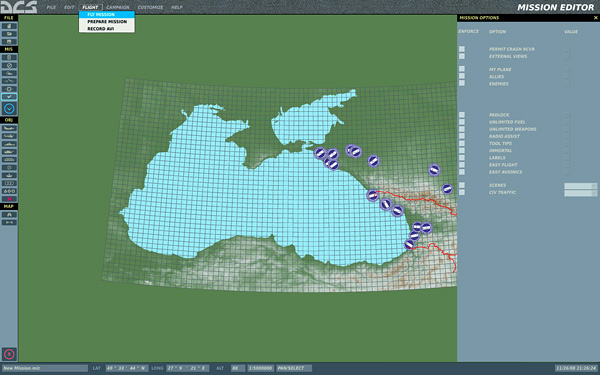The height and width of the screenshot is (375, 600).
Task: Enforce the External Views option
Action: (x=462, y=56)
